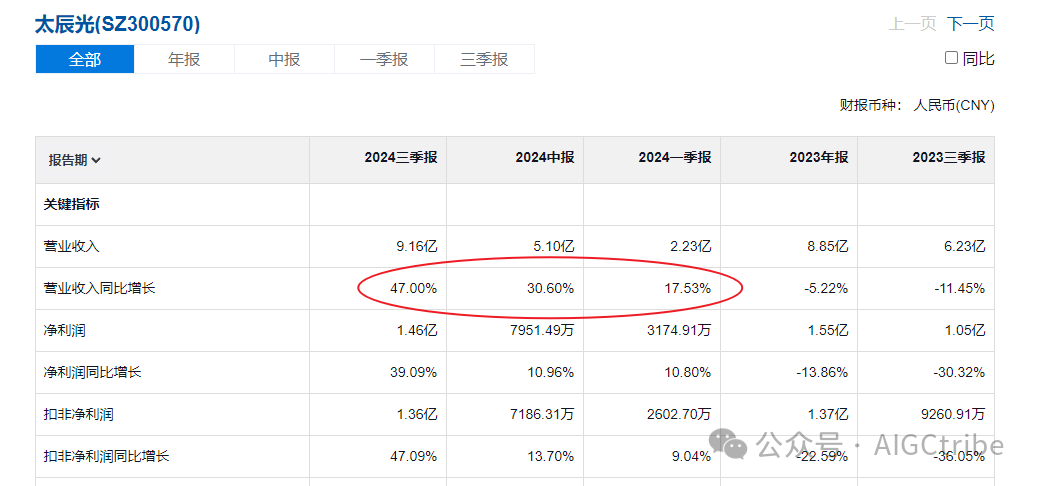
Task: Click the 1.05亿 net profit cell
Action: [x=964, y=331]
